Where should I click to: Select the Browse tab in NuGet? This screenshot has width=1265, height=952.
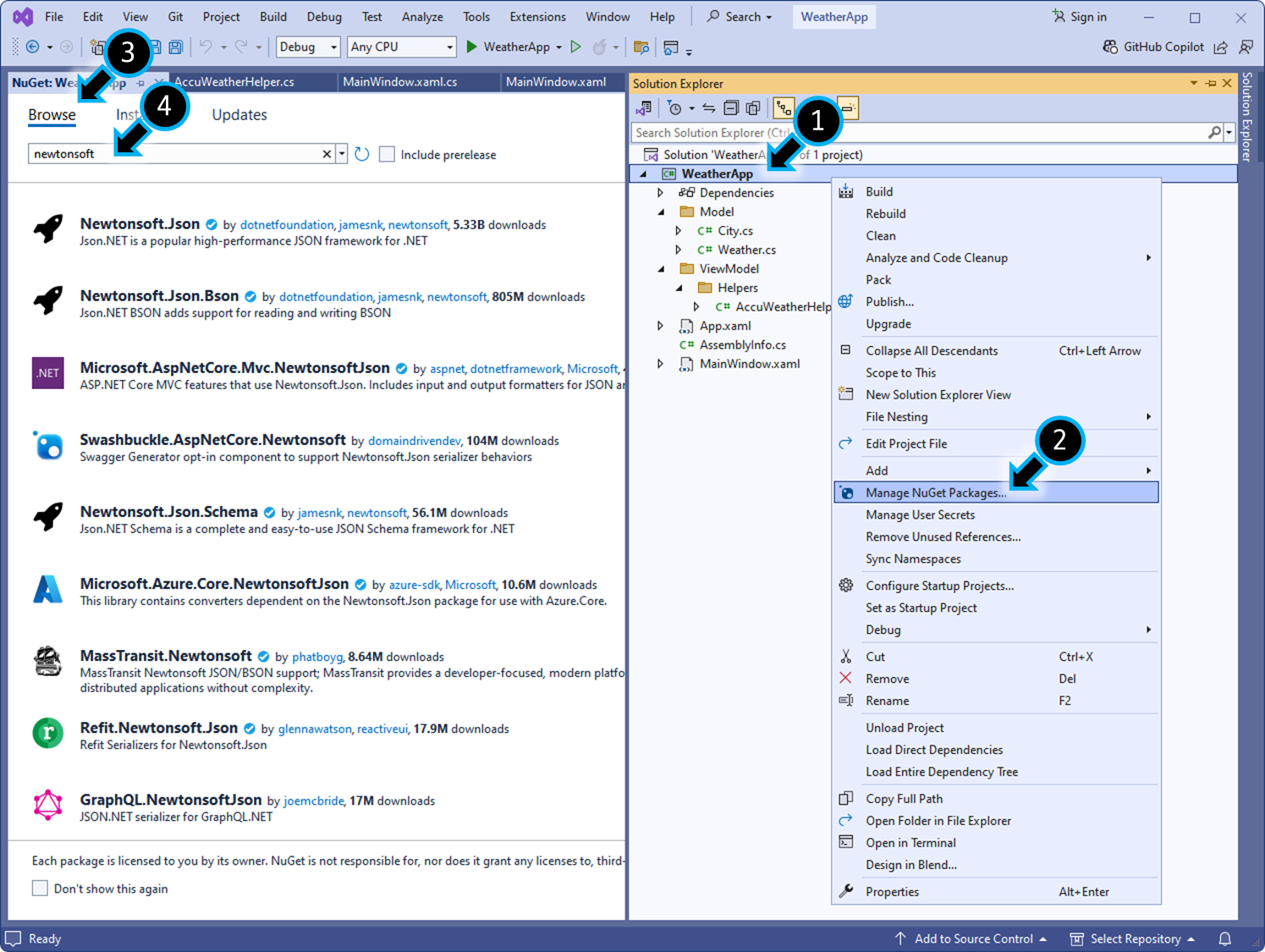click(52, 115)
